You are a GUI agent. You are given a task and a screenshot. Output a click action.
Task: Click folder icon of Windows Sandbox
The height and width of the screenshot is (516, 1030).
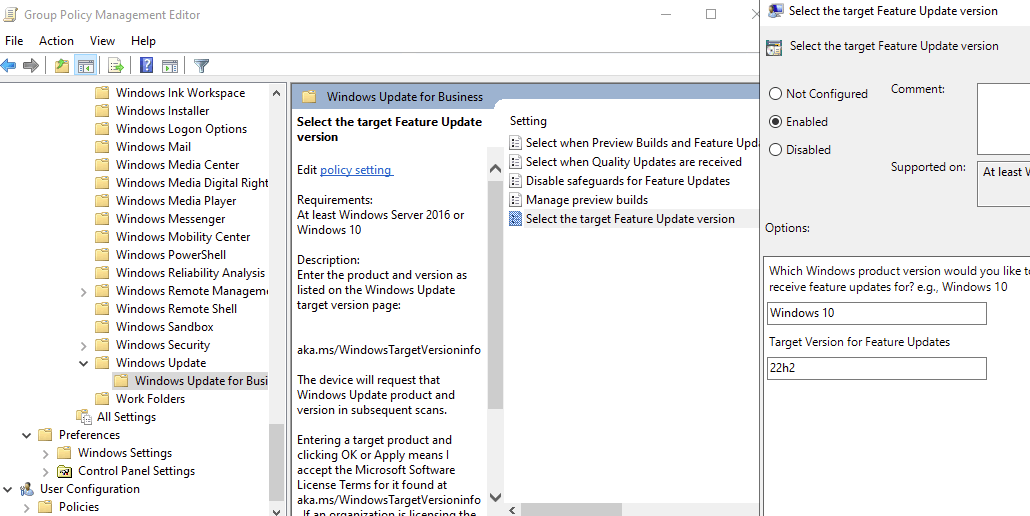tap(102, 326)
